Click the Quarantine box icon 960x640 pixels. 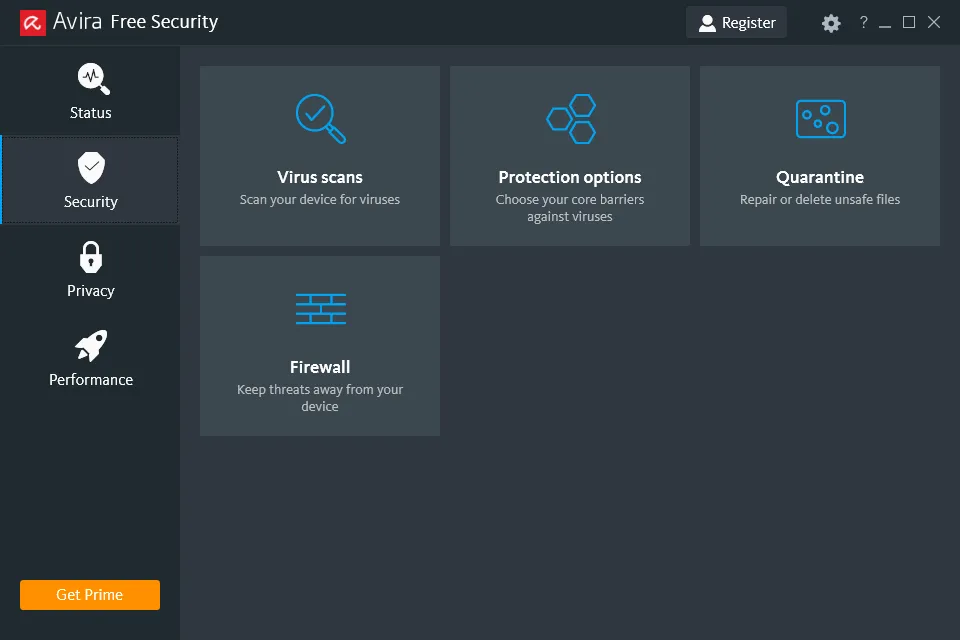coord(820,119)
